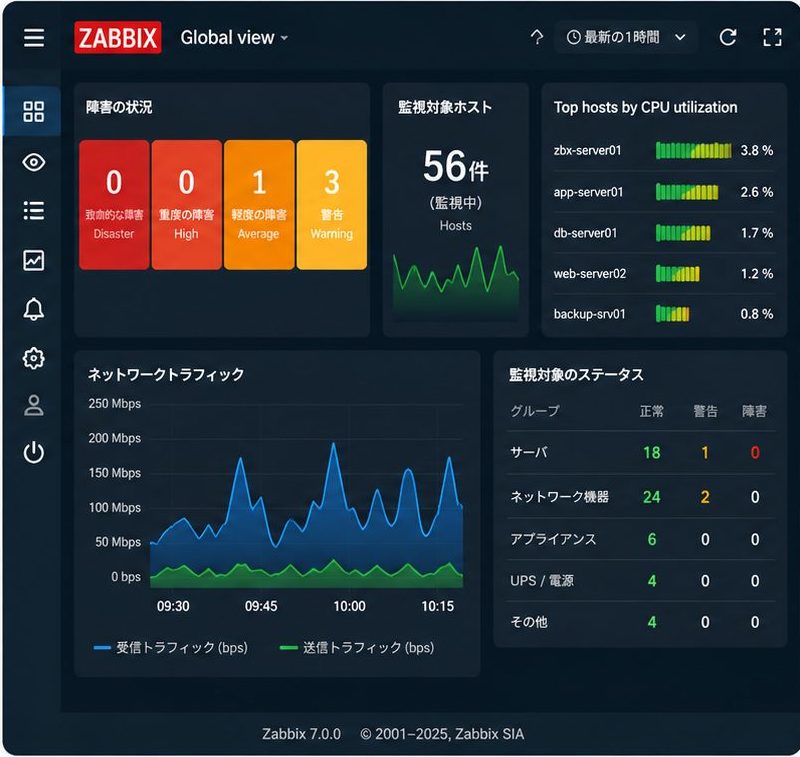Click the High severity tile
The height and width of the screenshot is (757, 800).
point(187,205)
